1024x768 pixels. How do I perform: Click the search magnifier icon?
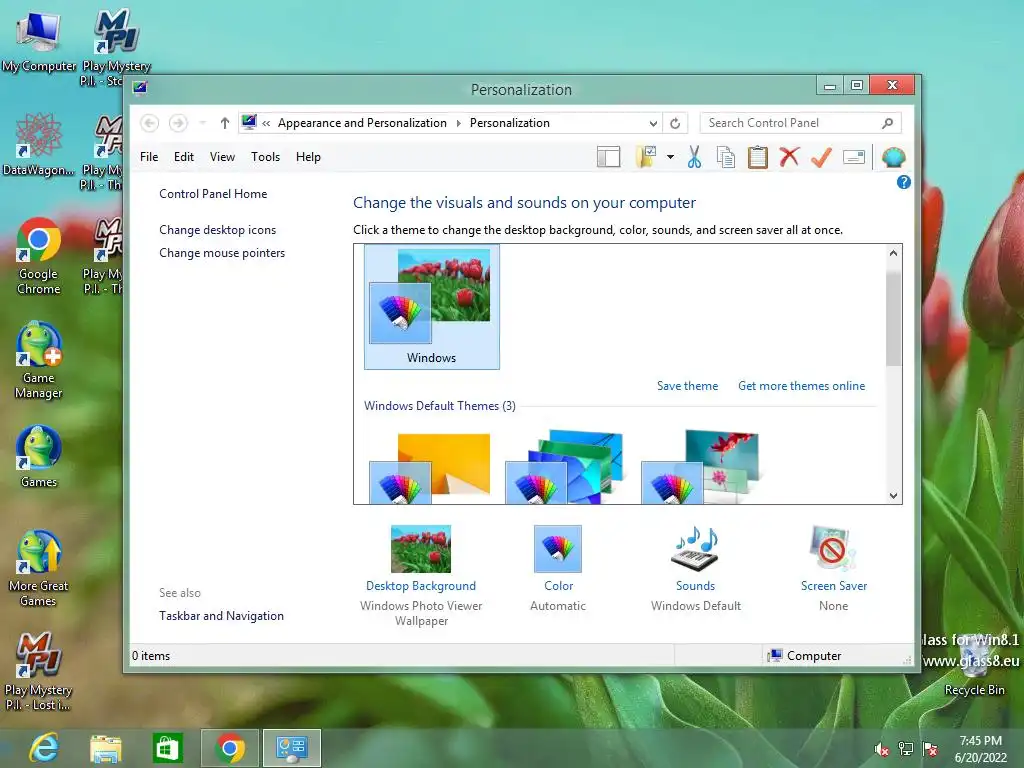[888, 123]
